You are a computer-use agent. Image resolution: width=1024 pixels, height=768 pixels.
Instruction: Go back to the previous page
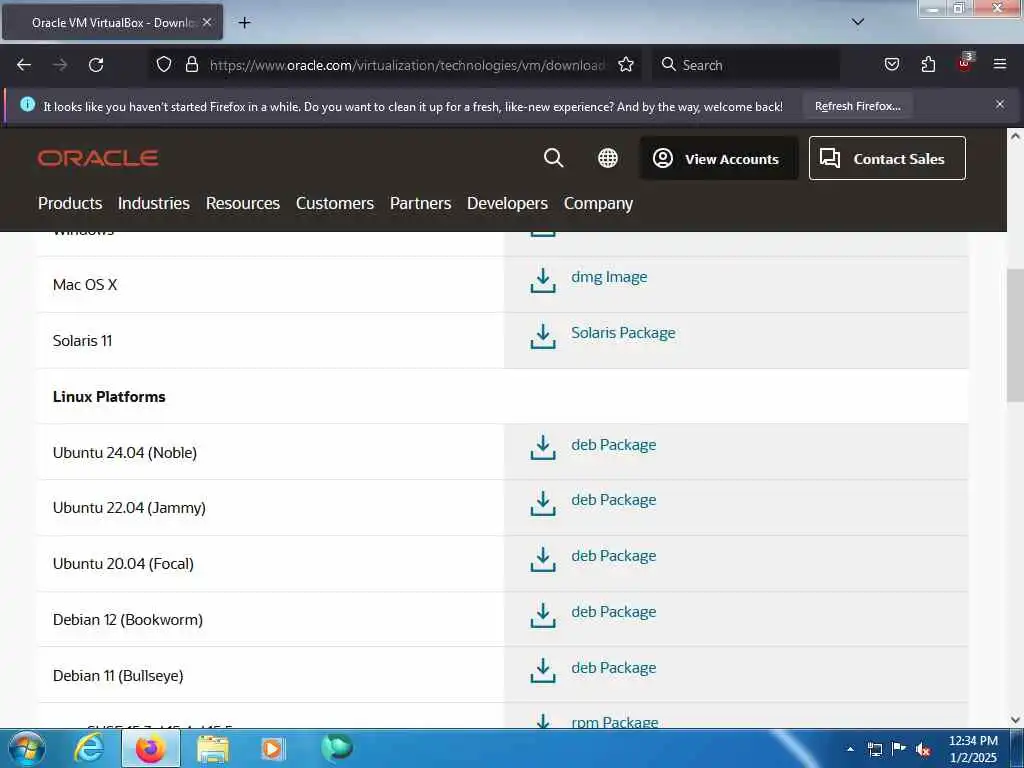click(24, 65)
